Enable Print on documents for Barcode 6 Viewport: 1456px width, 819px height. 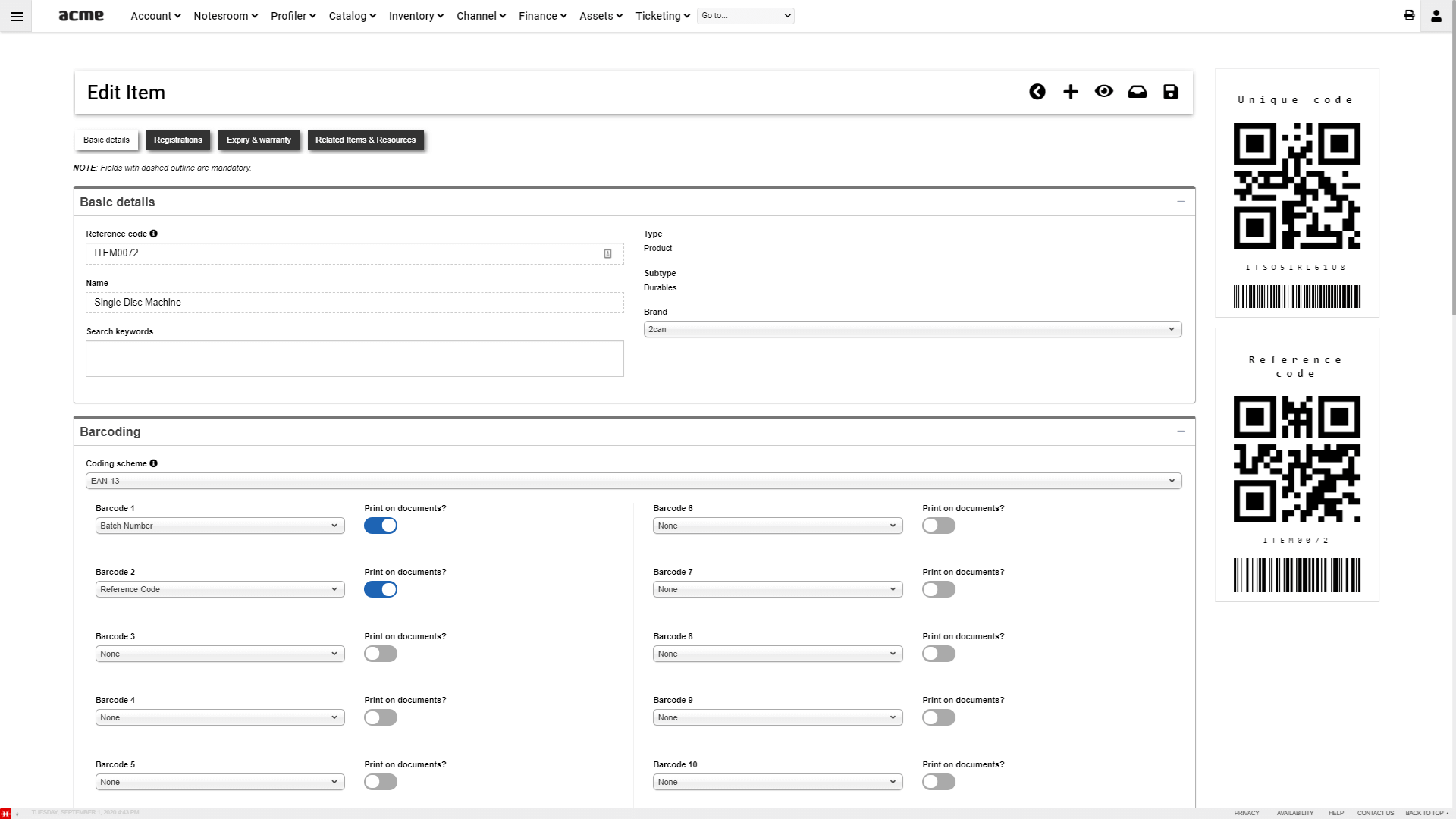(x=939, y=526)
